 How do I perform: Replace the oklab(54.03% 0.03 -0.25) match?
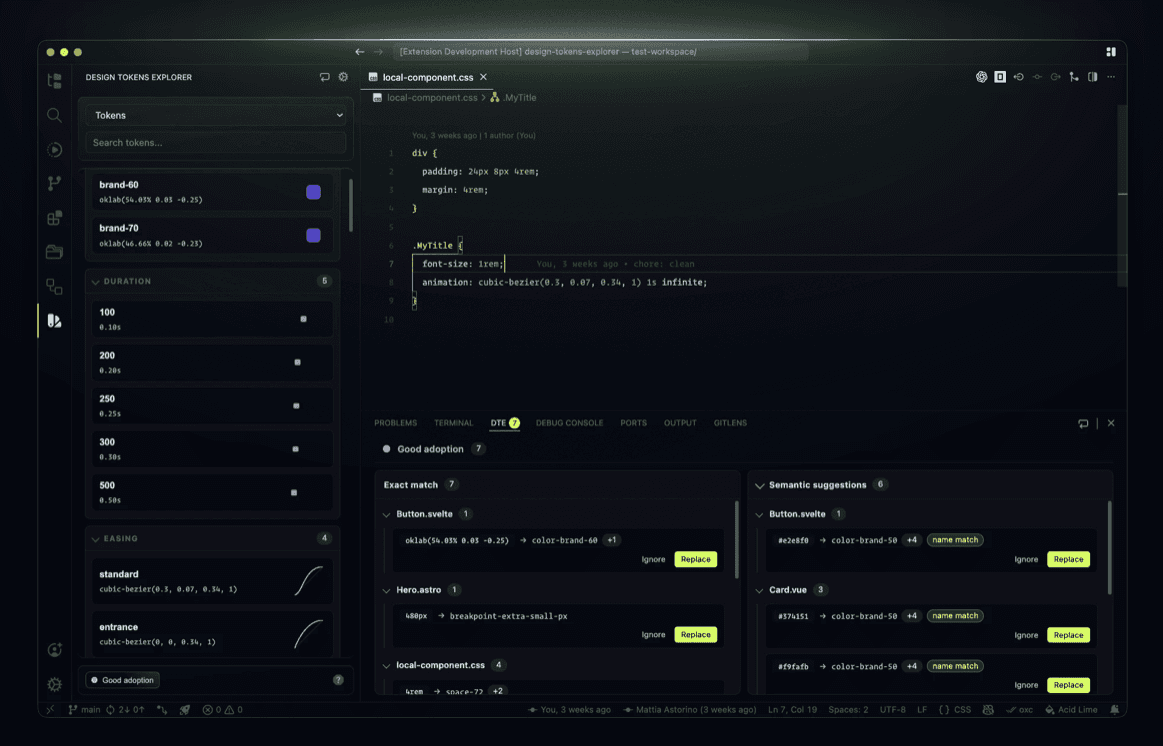(x=696, y=559)
